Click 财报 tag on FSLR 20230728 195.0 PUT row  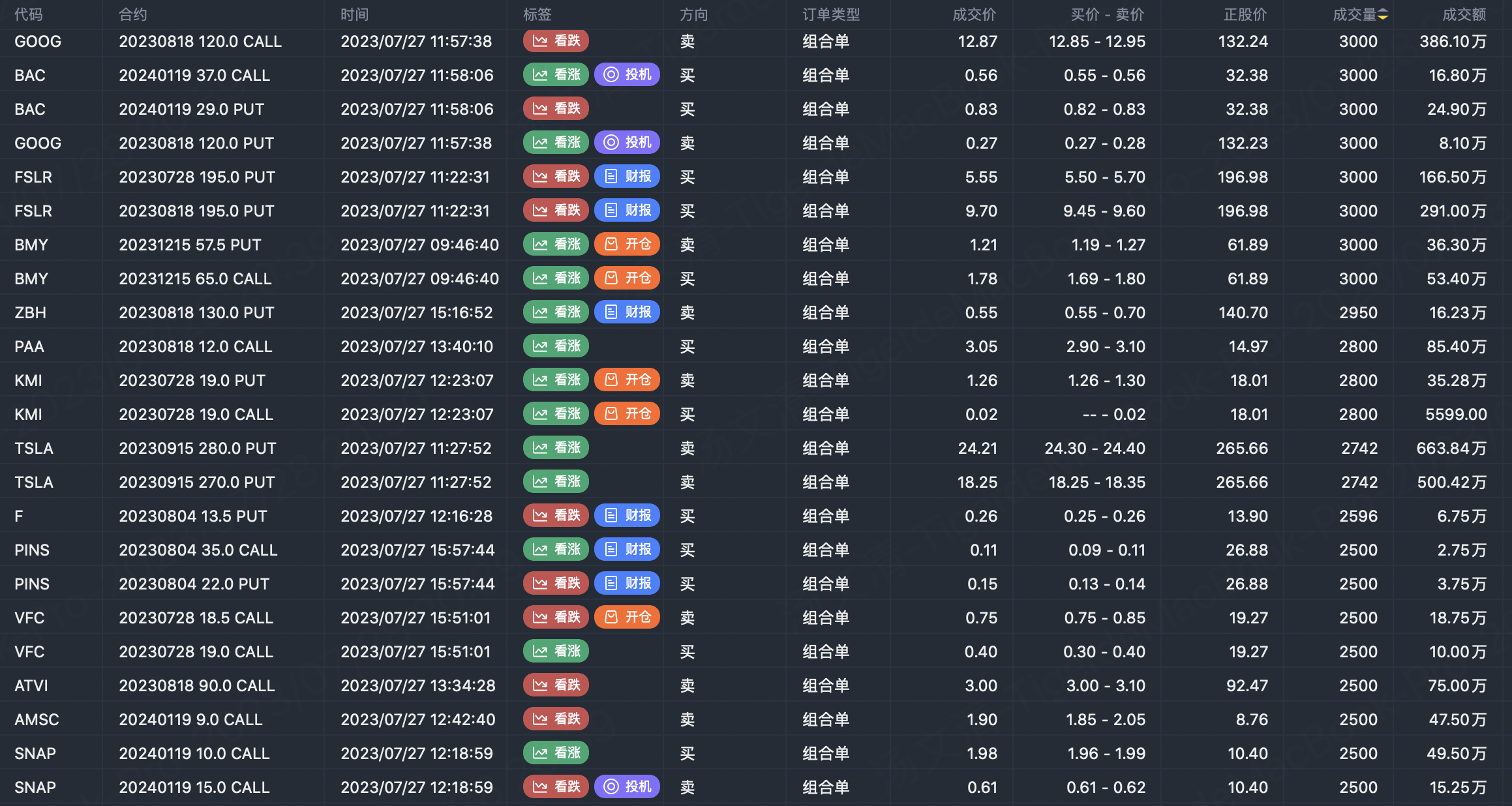pos(627,177)
